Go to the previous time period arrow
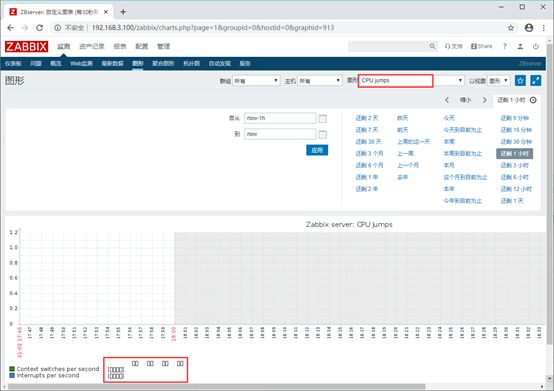The height and width of the screenshot is (391, 554). 447,100
